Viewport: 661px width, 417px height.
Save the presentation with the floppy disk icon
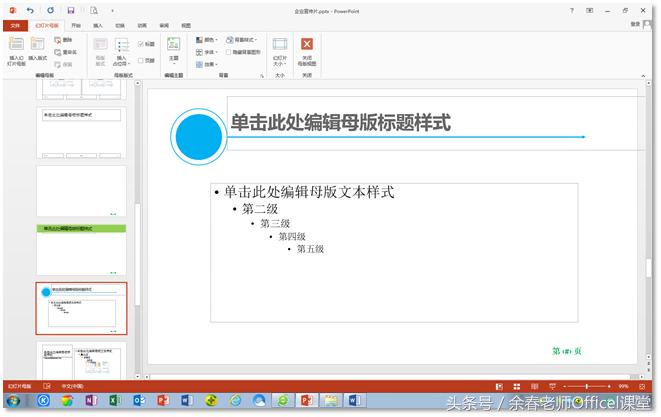tap(71, 10)
